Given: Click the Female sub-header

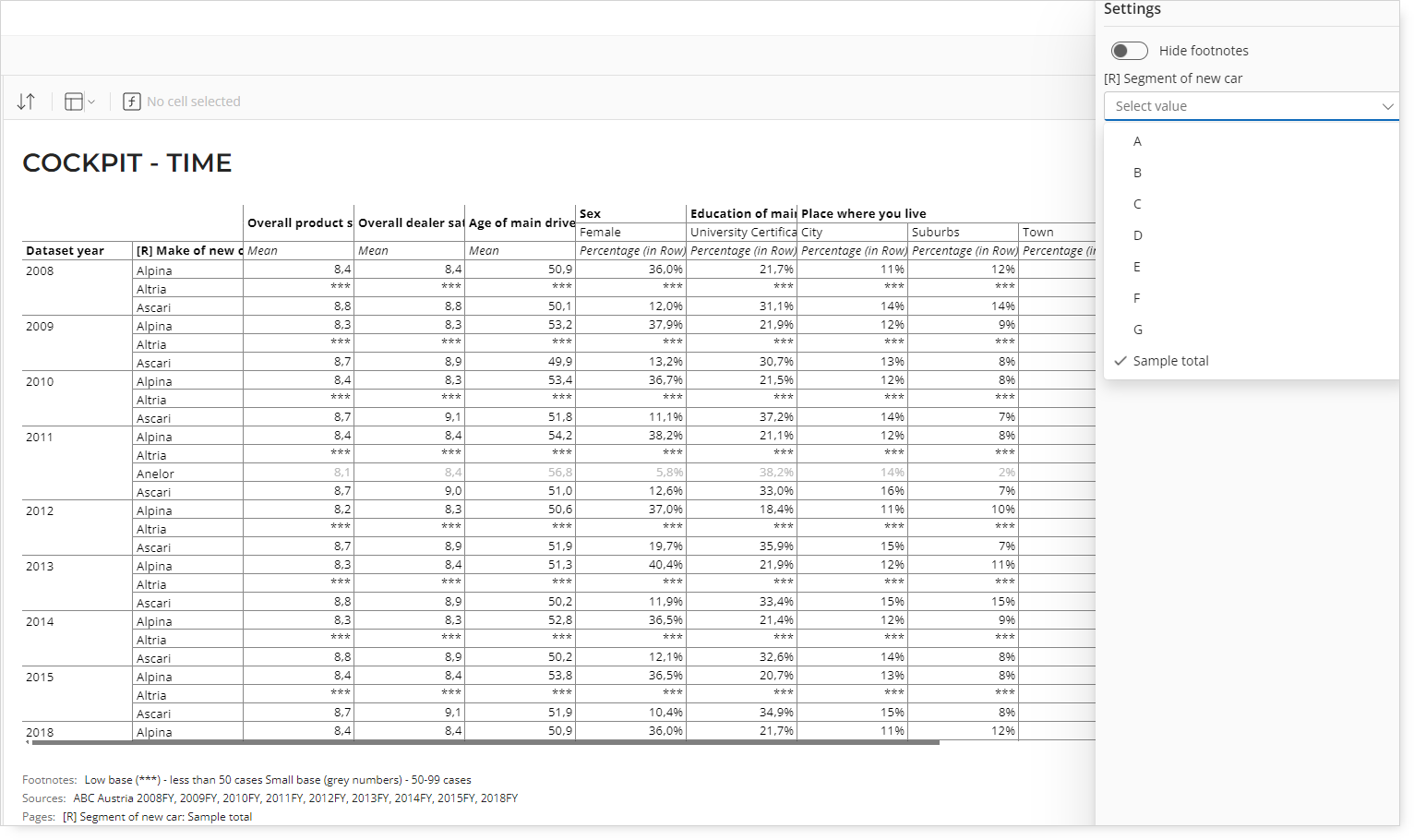Looking at the screenshot, I should (x=631, y=233).
